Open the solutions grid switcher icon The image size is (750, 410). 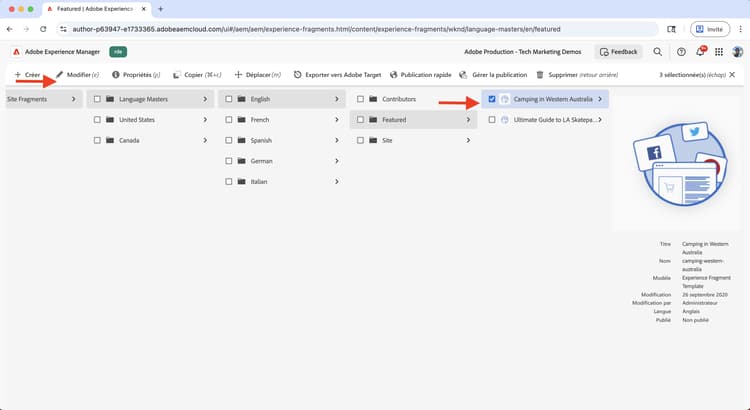coord(719,52)
